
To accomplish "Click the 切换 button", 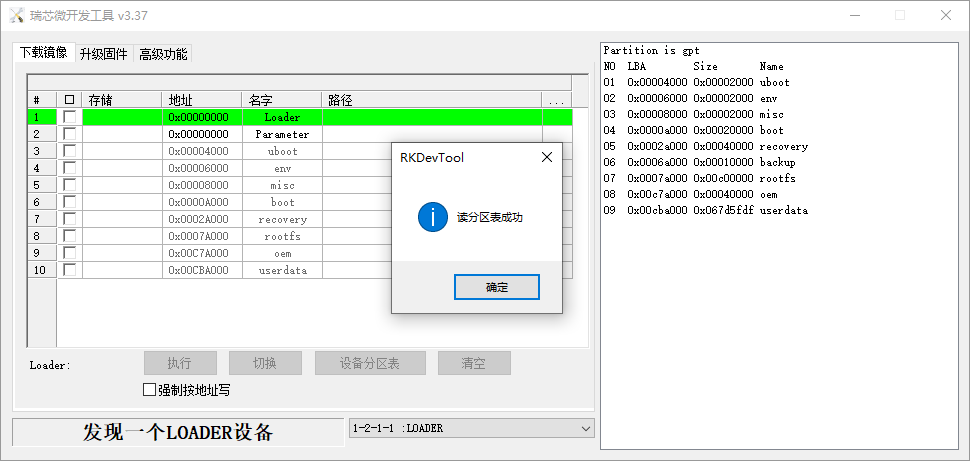I will coord(265,363).
